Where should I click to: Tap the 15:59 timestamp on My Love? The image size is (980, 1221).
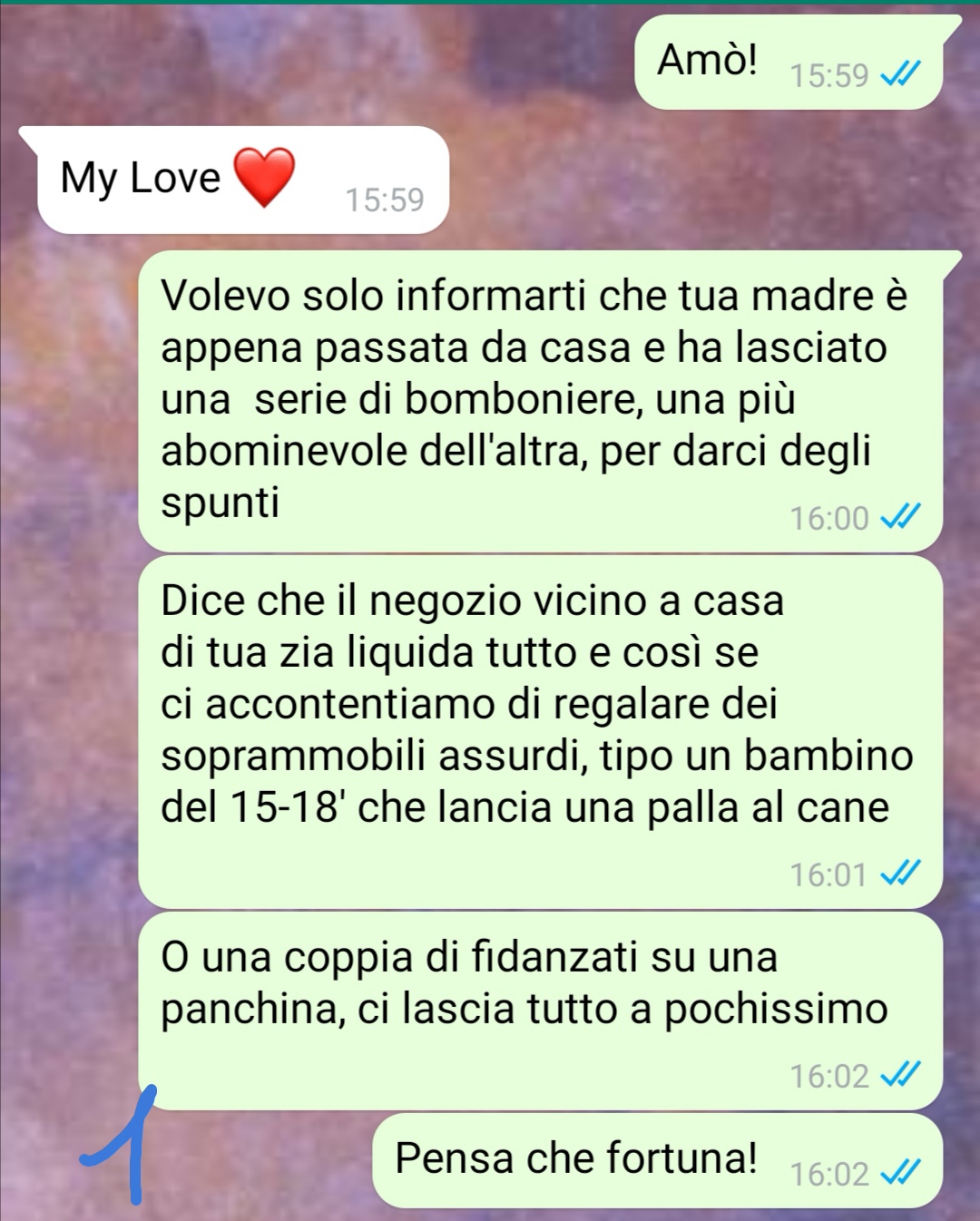click(385, 199)
